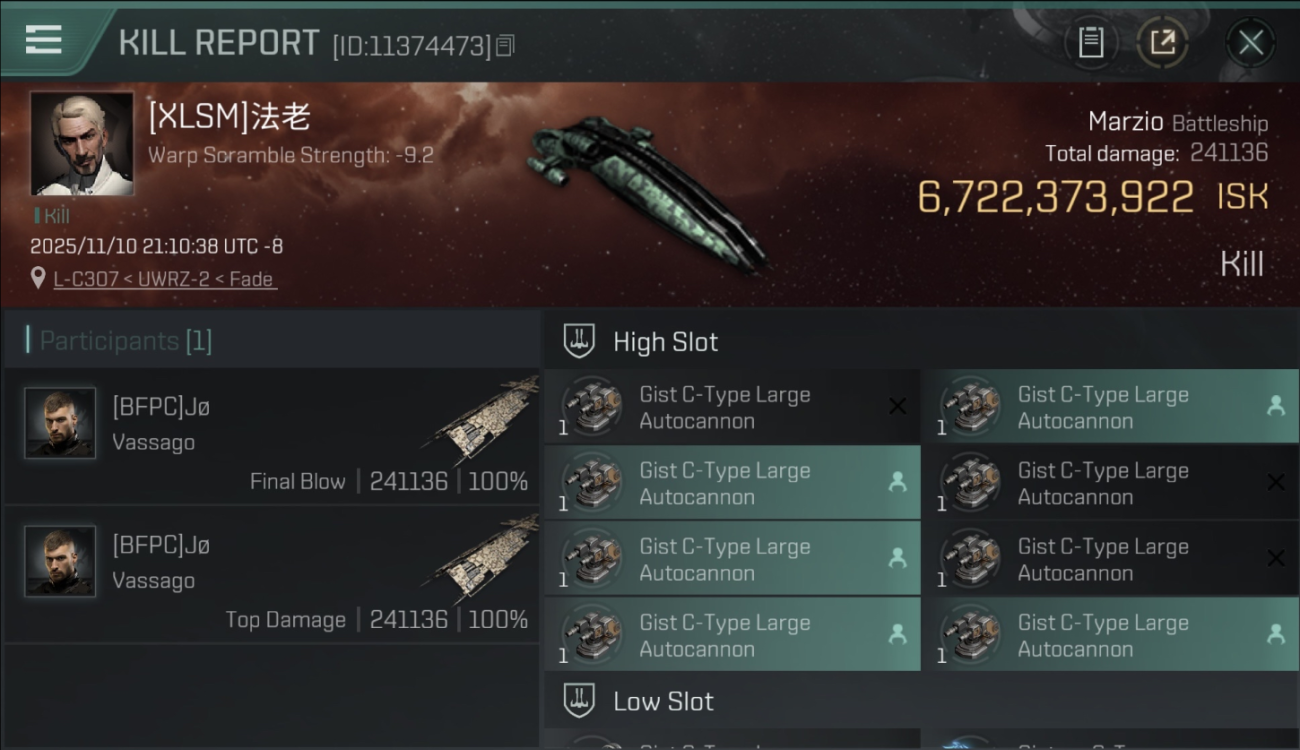
Task: Share the kill report externally
Action: tap(1162, 42)
